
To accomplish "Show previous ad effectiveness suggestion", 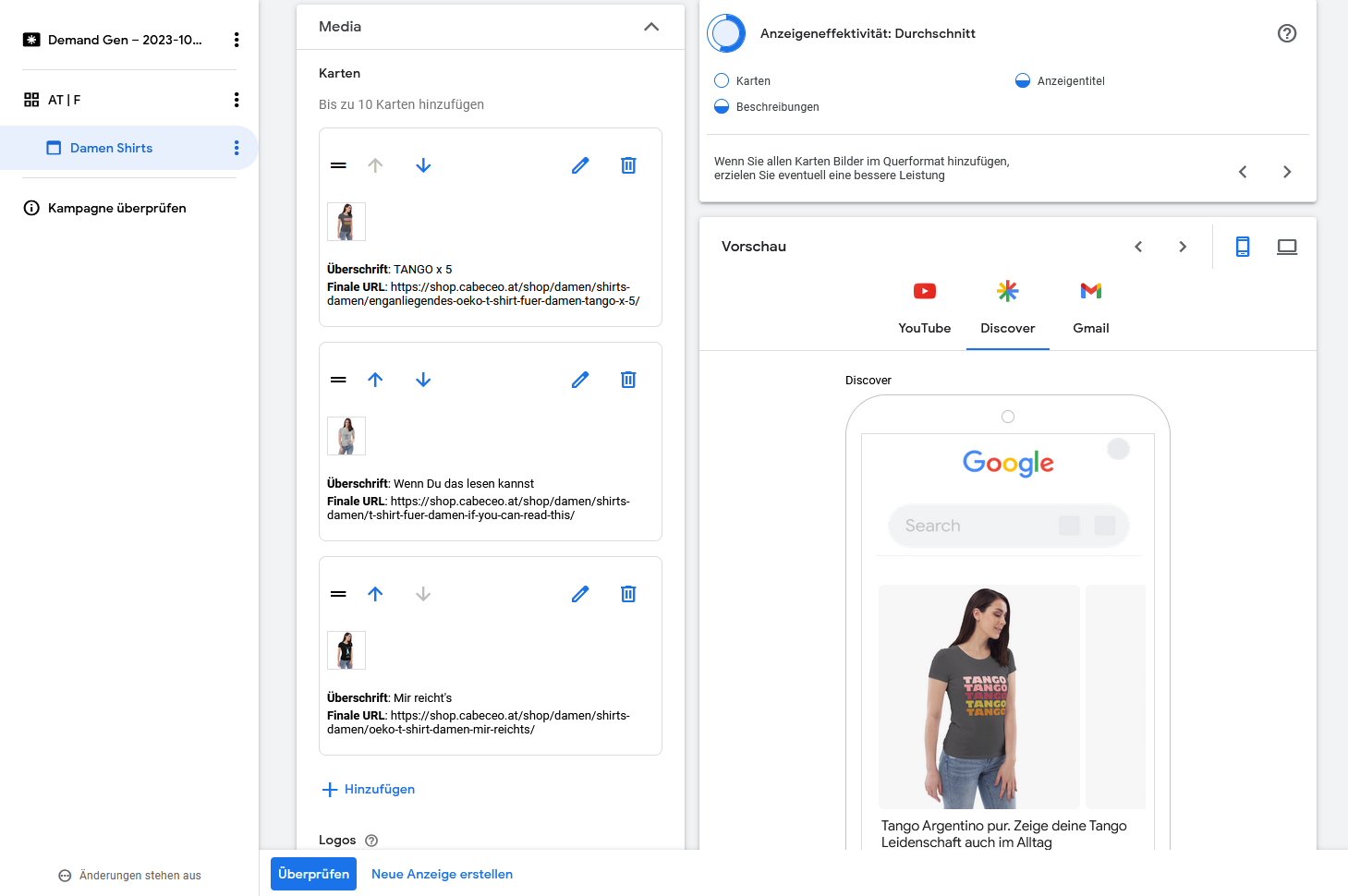I will [1243, 172].
